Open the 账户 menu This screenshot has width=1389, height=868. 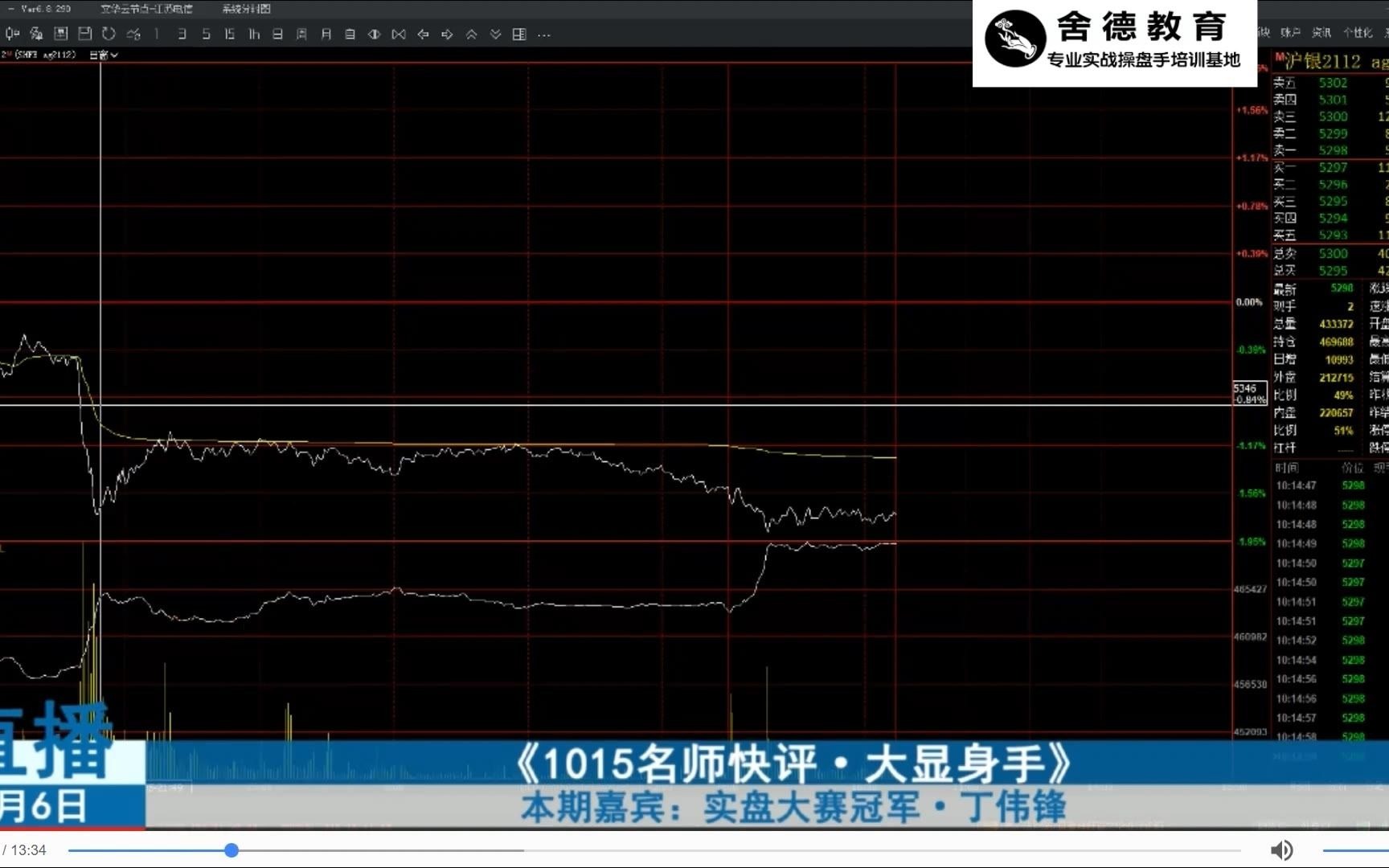click(x=1290, y=32)
